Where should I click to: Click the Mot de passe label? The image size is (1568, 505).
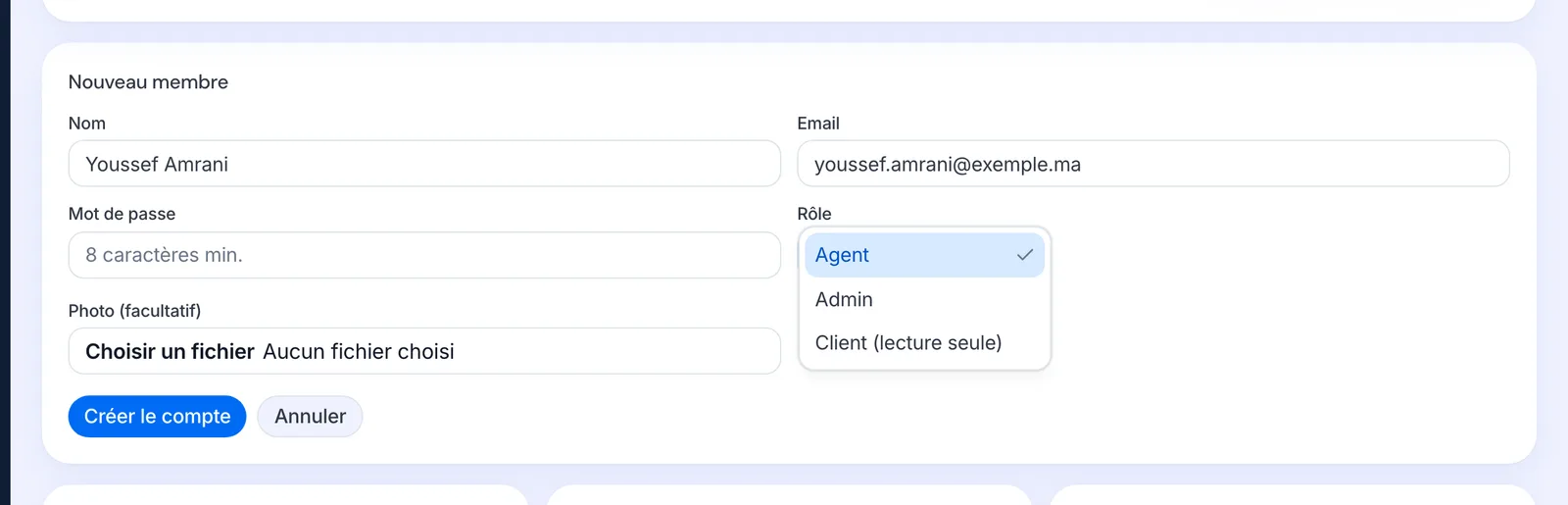[x=122, y=214]
